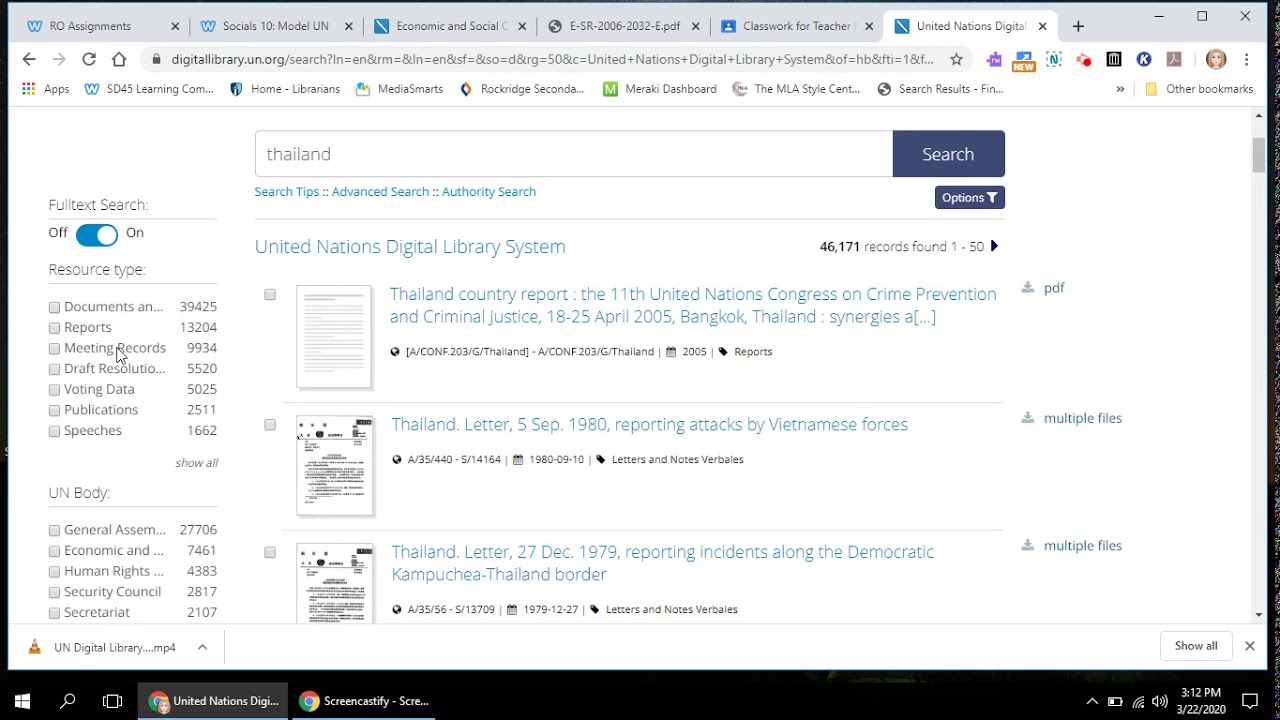Go to the next results page arrow
Image resolution: width=1280 pixels, height=720 pixels.
[994, 246]
